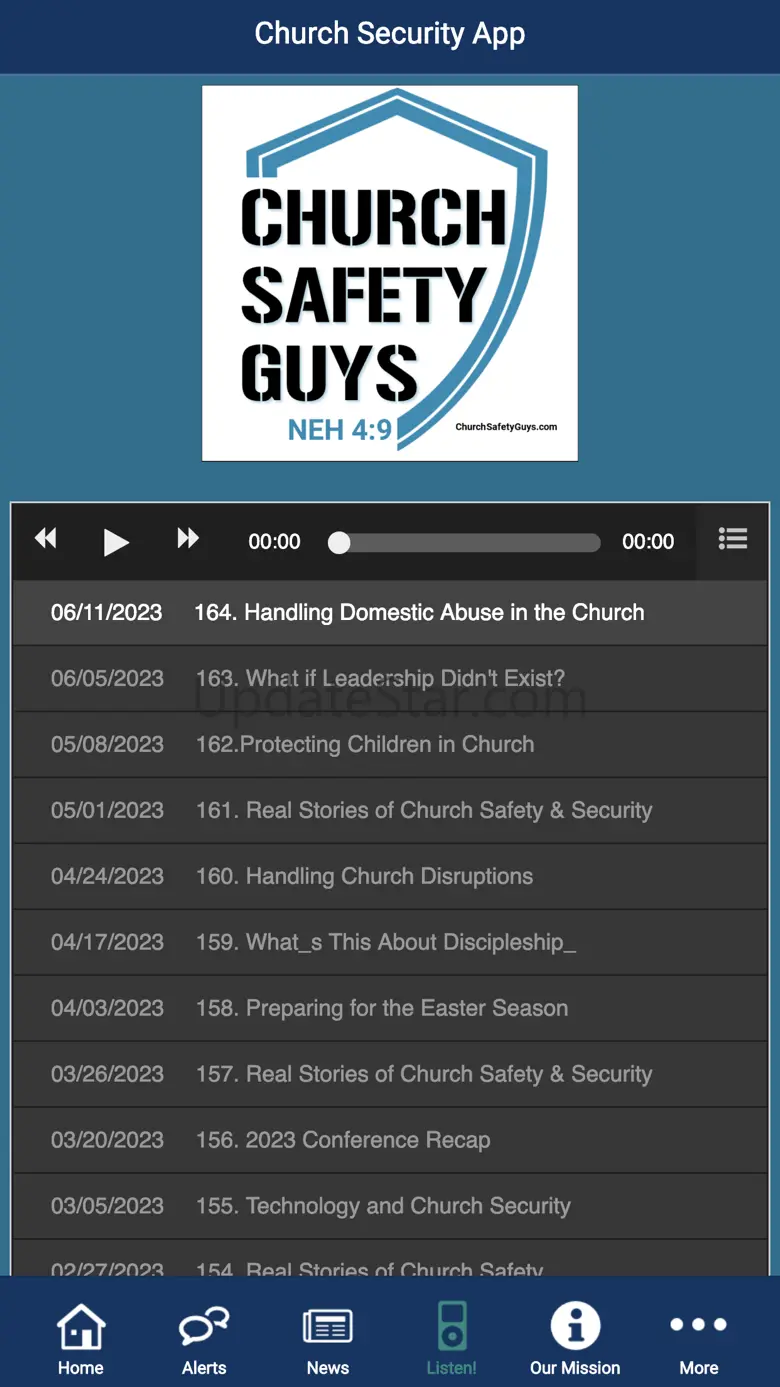Image resolution: width=780 pixels, height=1387 pixels.
Task: Click the audio progress slider knob
Action: point(339,542)
